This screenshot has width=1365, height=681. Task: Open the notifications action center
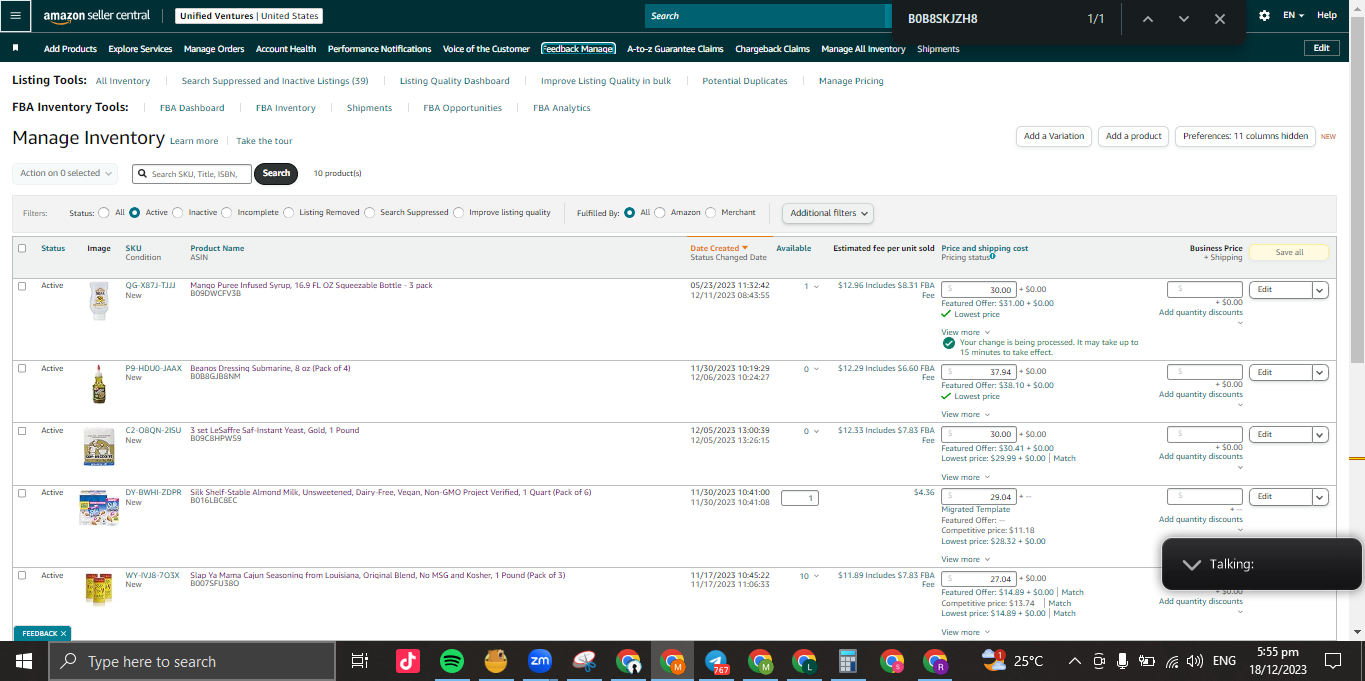(1332, 661)
